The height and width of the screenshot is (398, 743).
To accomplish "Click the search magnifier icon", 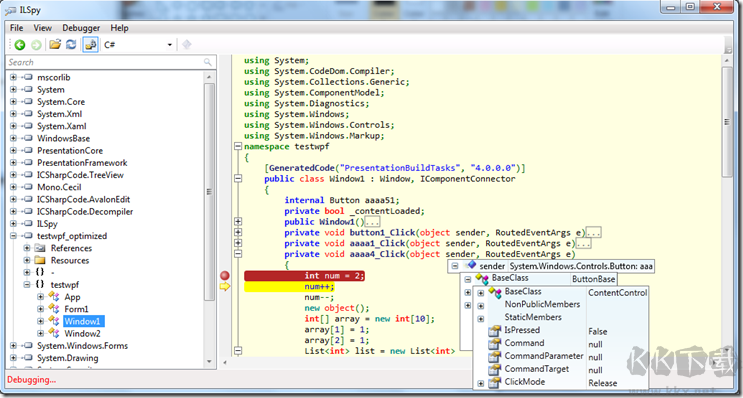I will coord(208,62).
